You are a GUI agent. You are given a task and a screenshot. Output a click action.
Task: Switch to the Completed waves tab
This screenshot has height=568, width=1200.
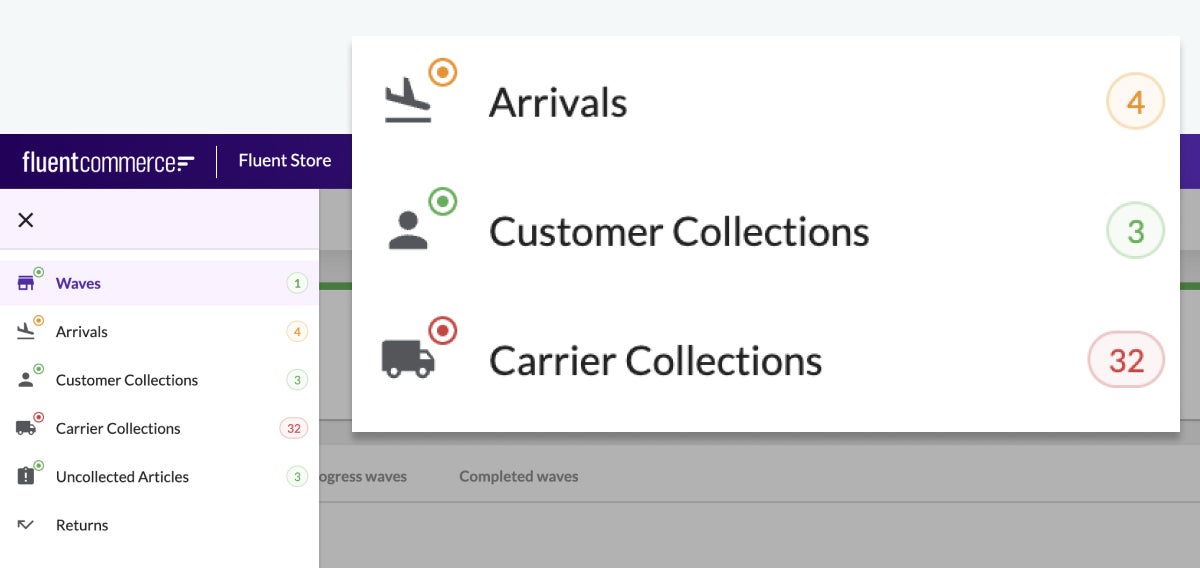518,476
